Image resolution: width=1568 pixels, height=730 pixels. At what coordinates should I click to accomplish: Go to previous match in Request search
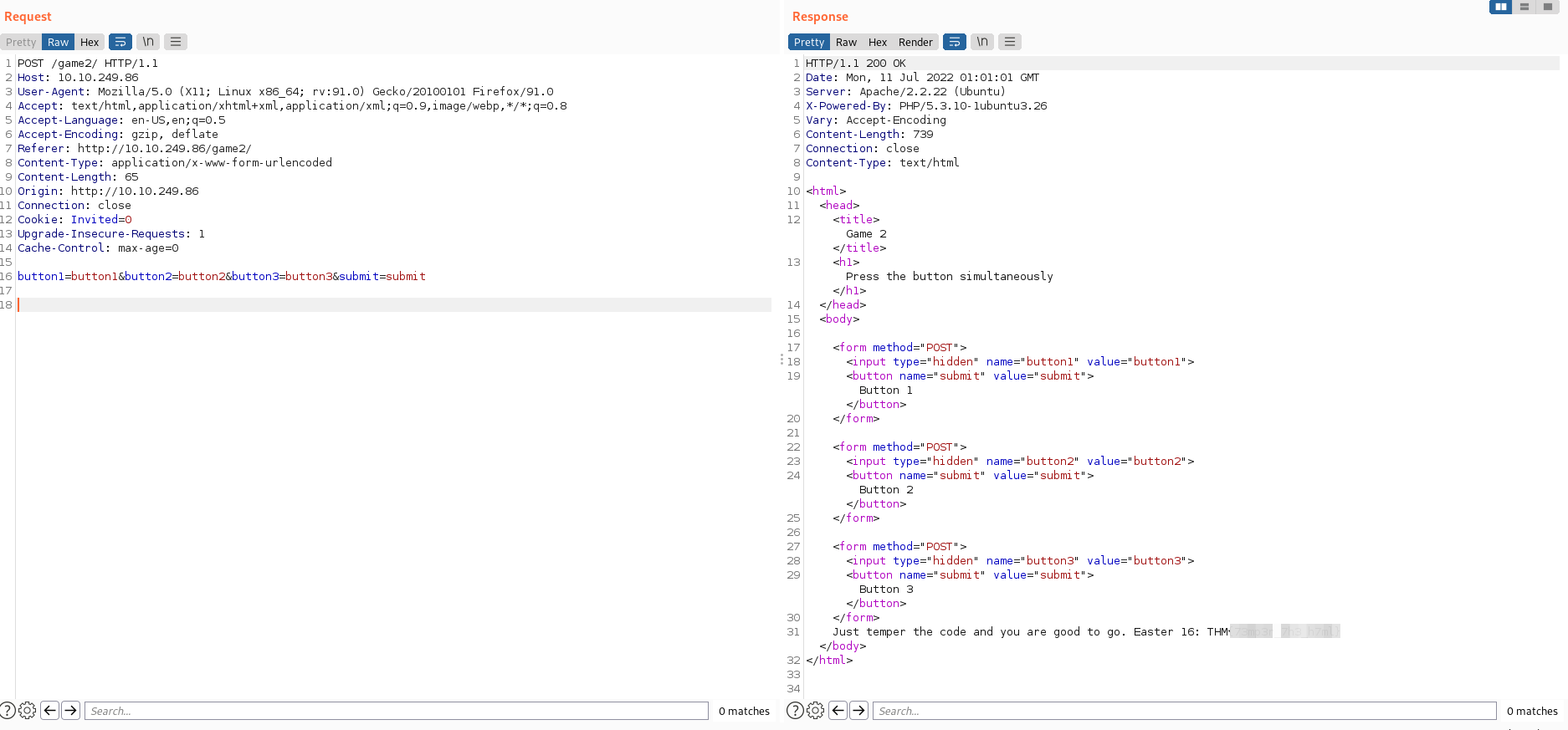click(50, 711)
